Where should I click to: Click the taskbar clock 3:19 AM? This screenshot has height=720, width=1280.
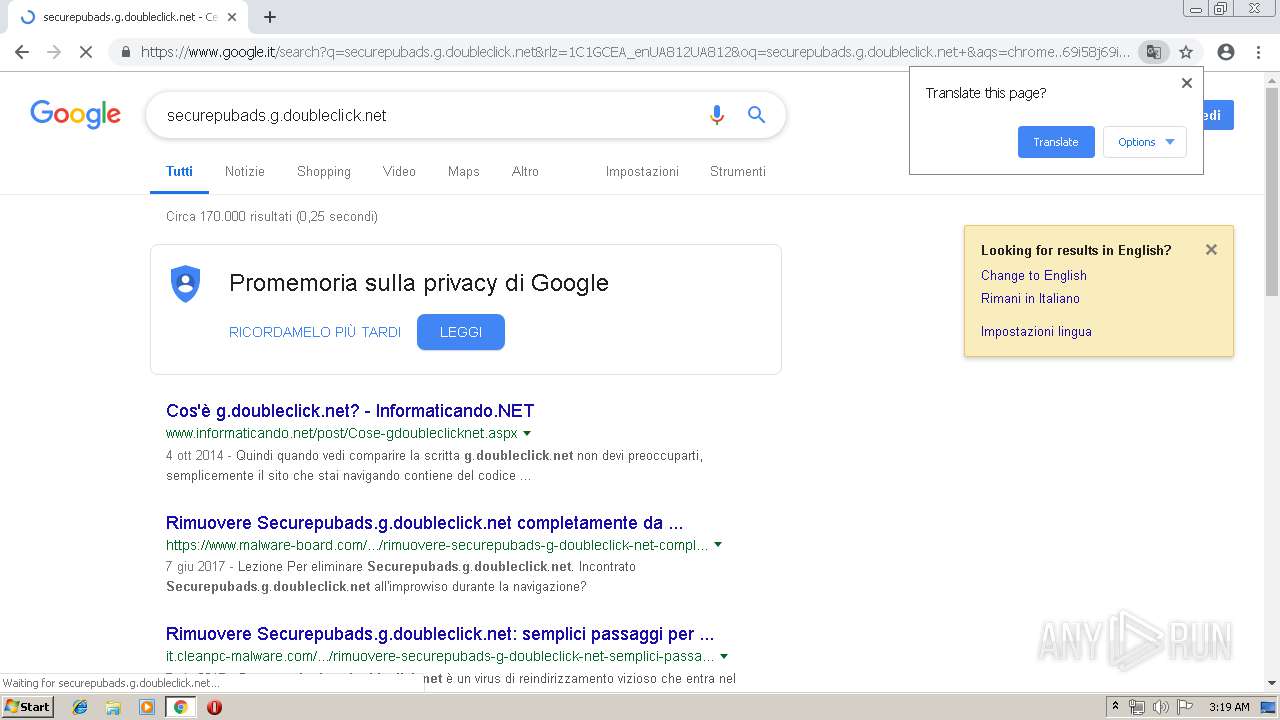1229,707
